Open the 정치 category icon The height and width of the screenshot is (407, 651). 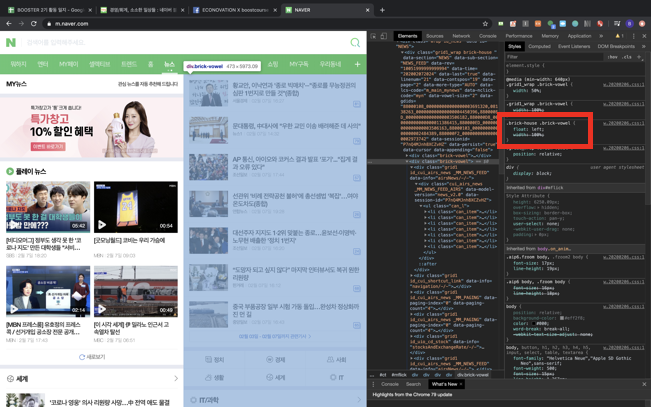(x=209, y=360)
